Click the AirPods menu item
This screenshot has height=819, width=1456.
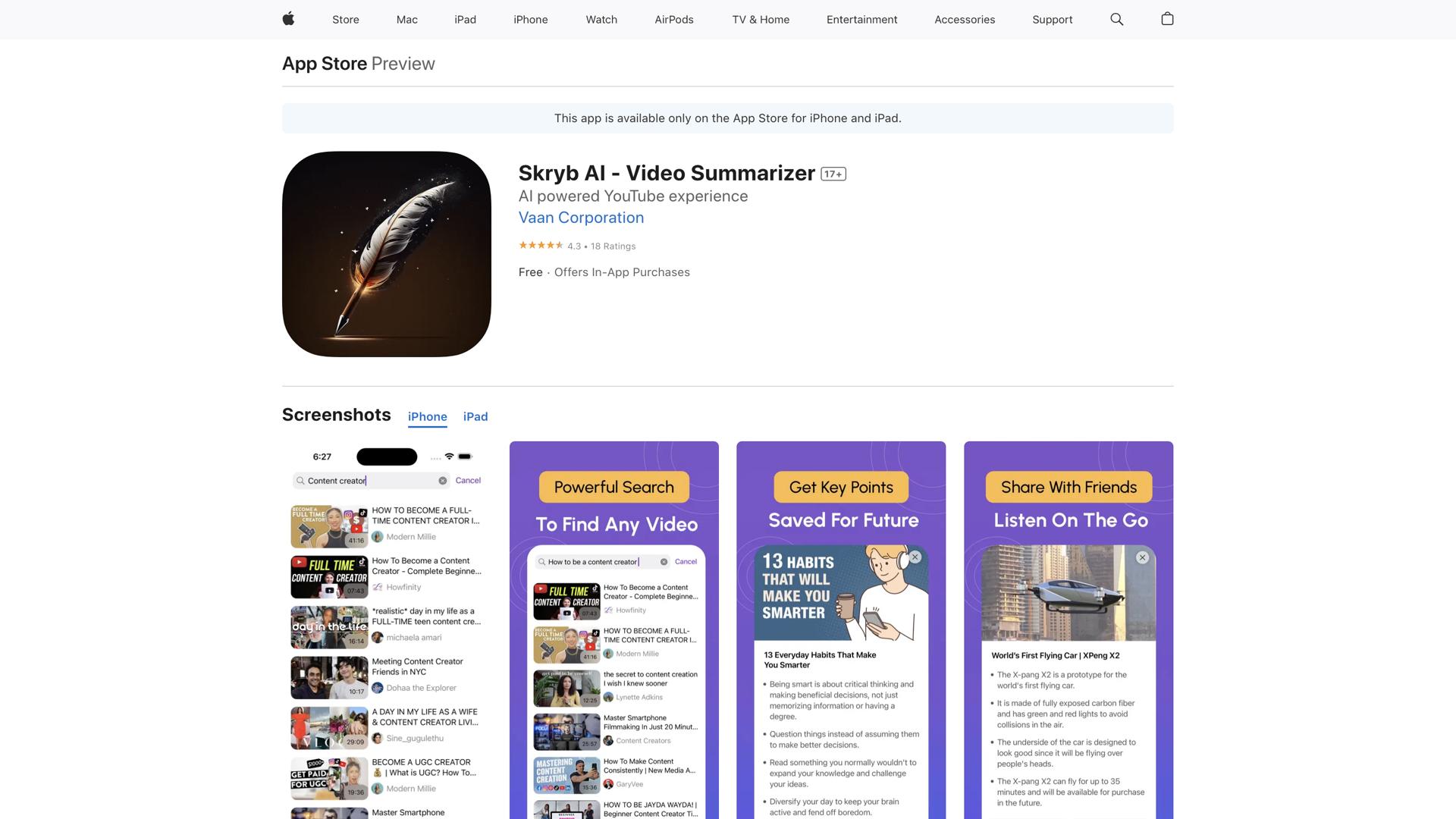click(673, 20)
